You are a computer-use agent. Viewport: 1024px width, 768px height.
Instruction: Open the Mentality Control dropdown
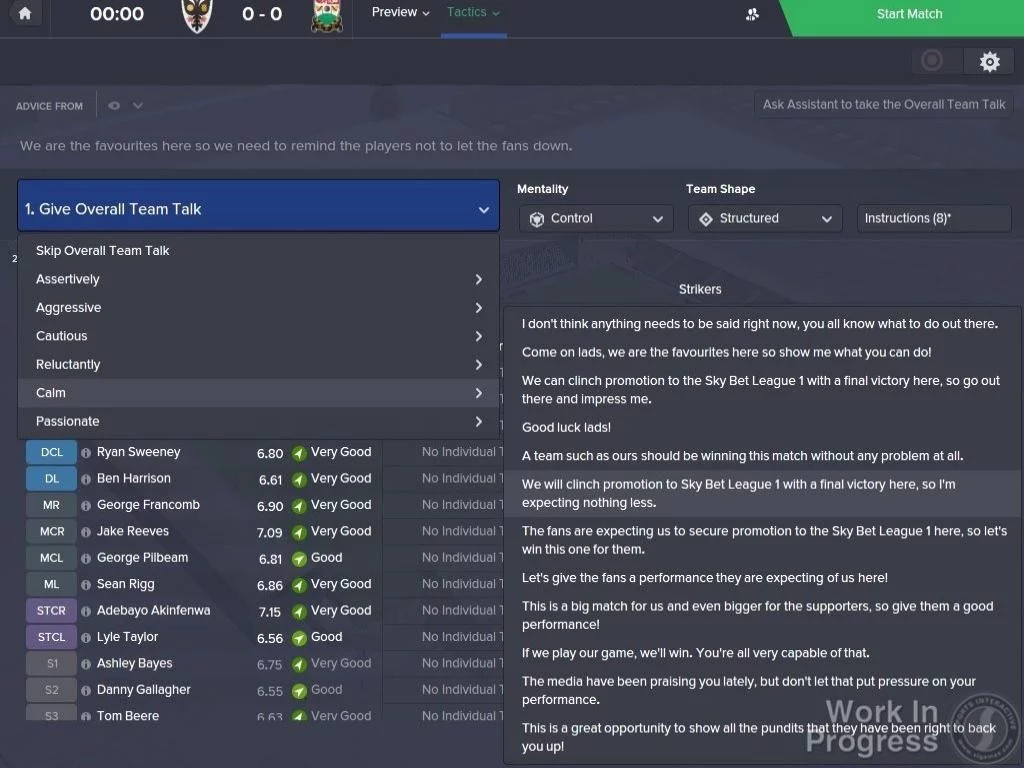[x=595, y=219]
